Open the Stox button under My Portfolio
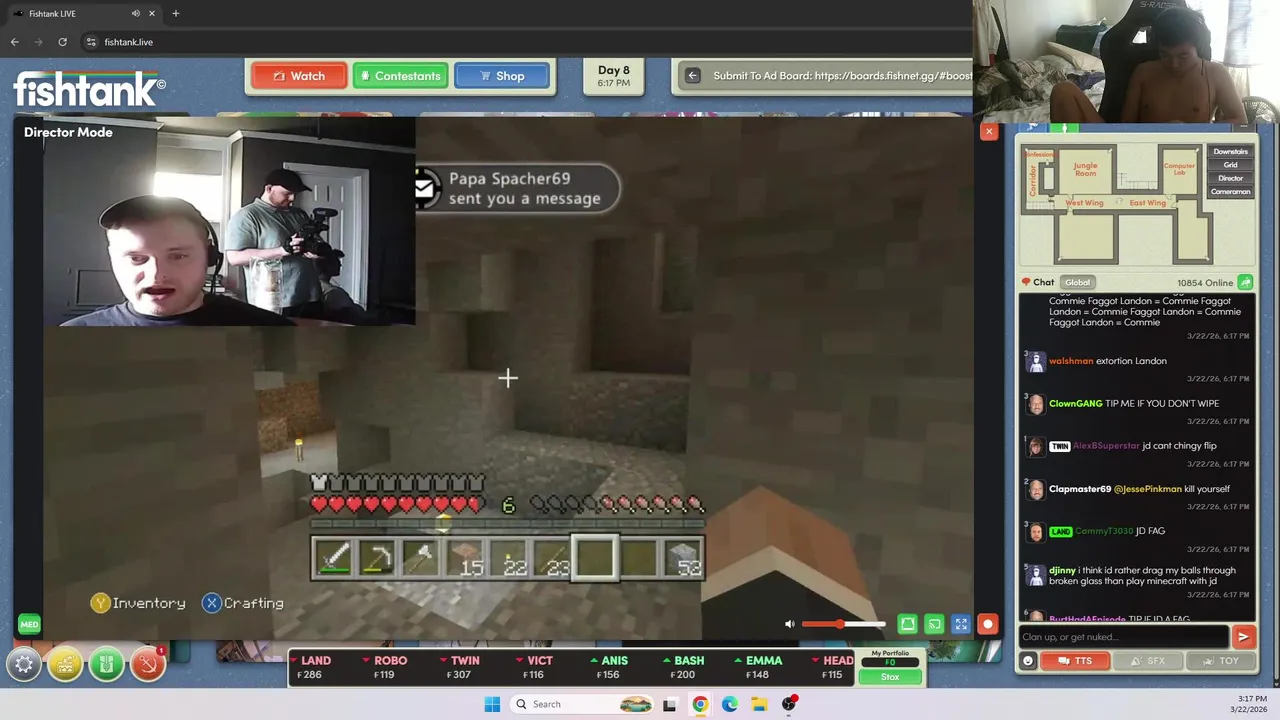Viewport: 1280px width, 720px height. (x=890, y=677)
